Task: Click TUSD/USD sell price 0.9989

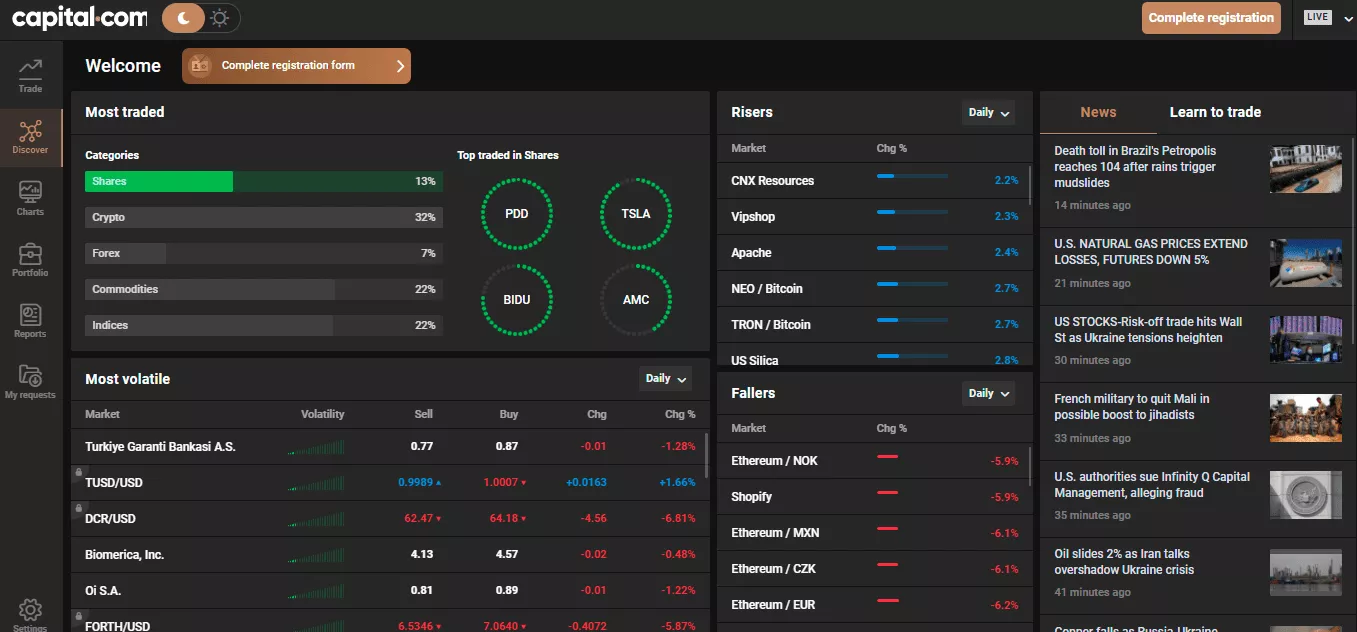Action: (x=419, y=483)
